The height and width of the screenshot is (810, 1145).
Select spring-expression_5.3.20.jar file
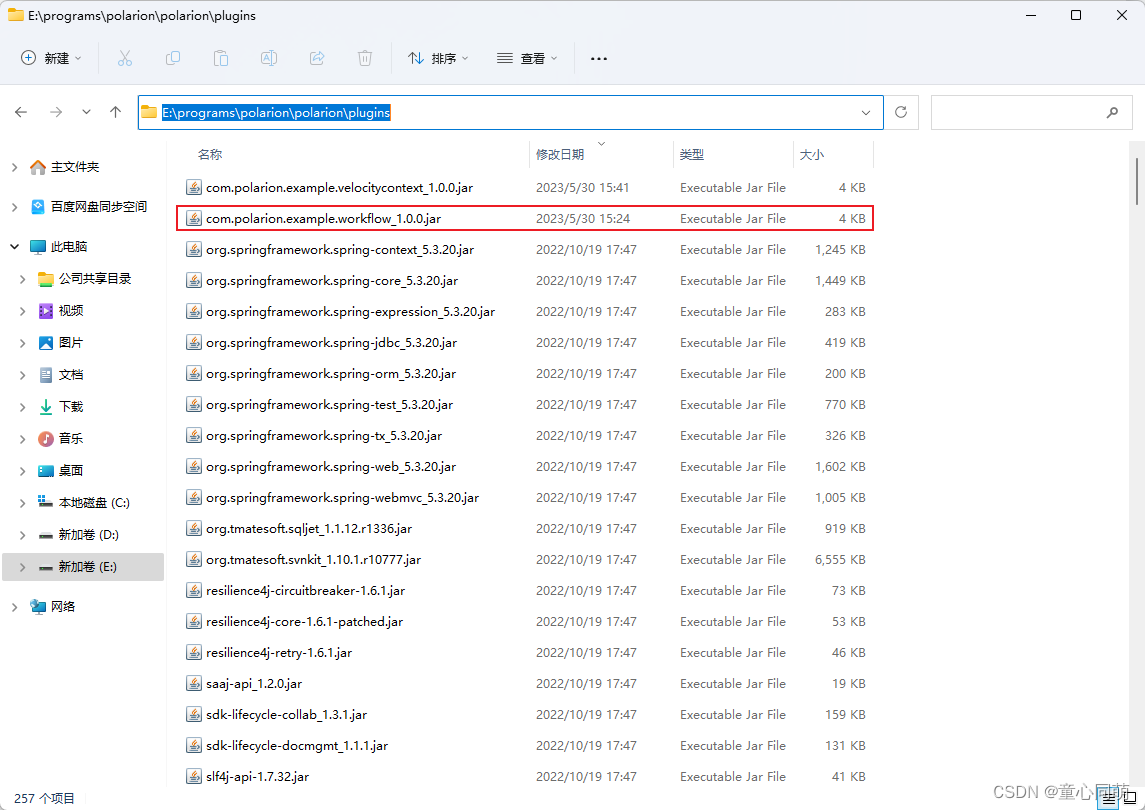coord(351,312)
